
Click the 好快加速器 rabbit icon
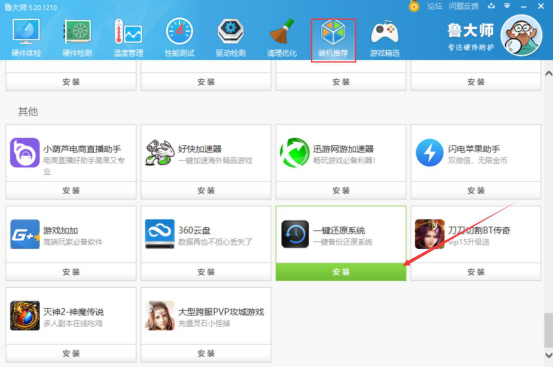(160, 152)
